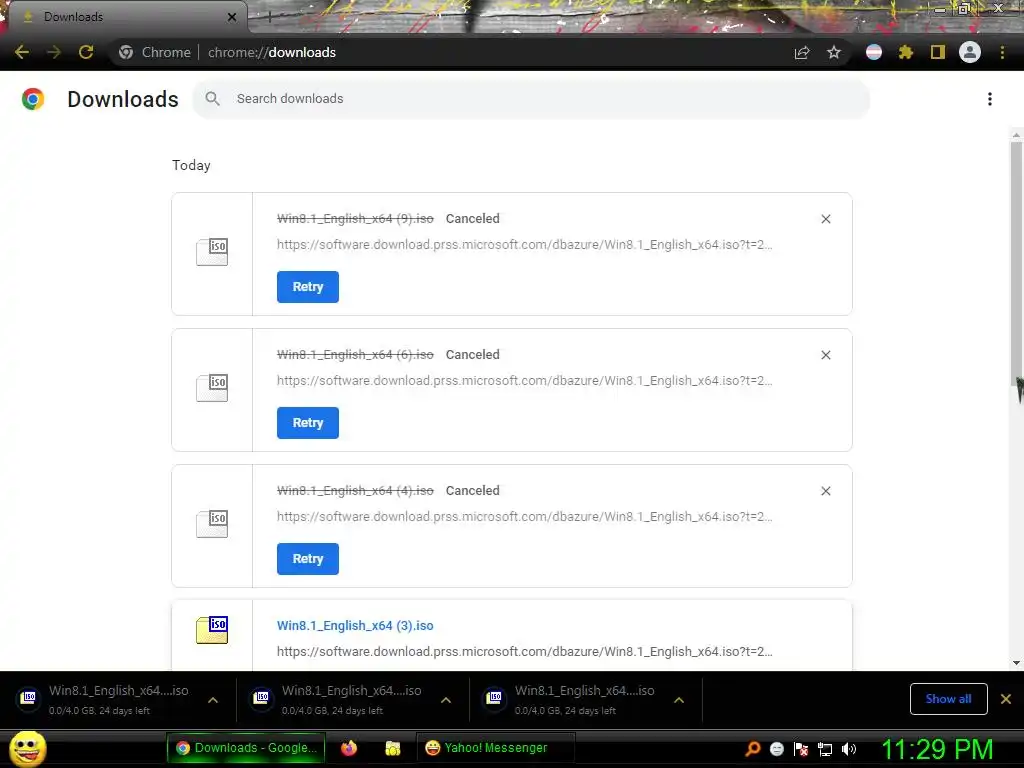Viewport: 1024px width, 768px height.
Task: Retry Win8.1_English_x64 (9).iso download
Action: pos(308,287)
